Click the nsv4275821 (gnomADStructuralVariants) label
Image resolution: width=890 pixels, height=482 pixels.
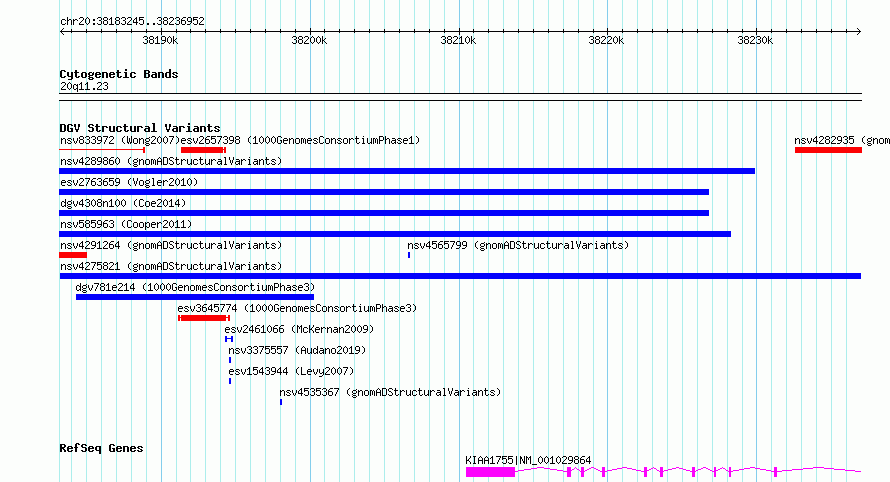click(171, 266)
